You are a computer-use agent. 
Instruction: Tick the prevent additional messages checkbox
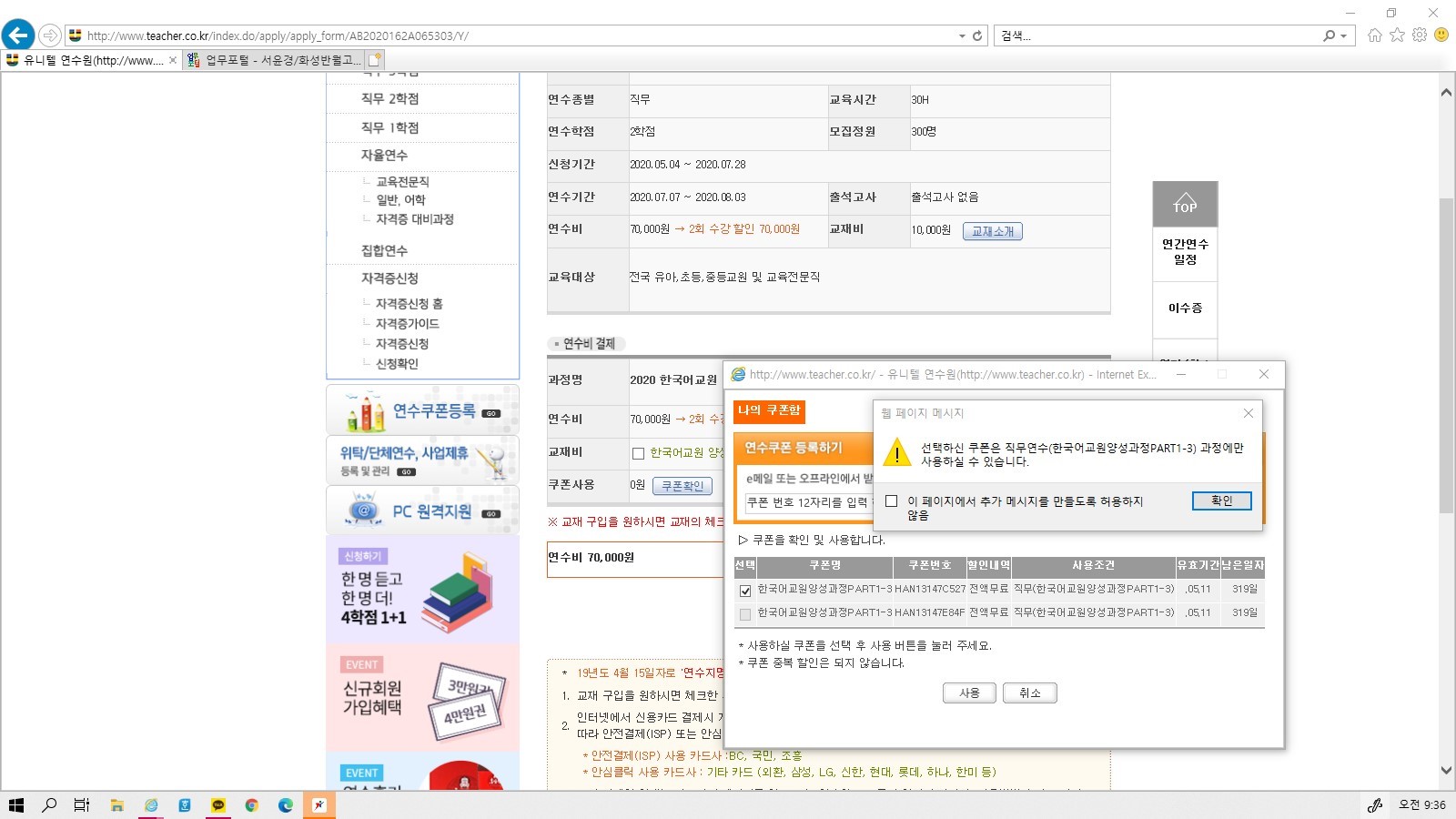(892, 501)
